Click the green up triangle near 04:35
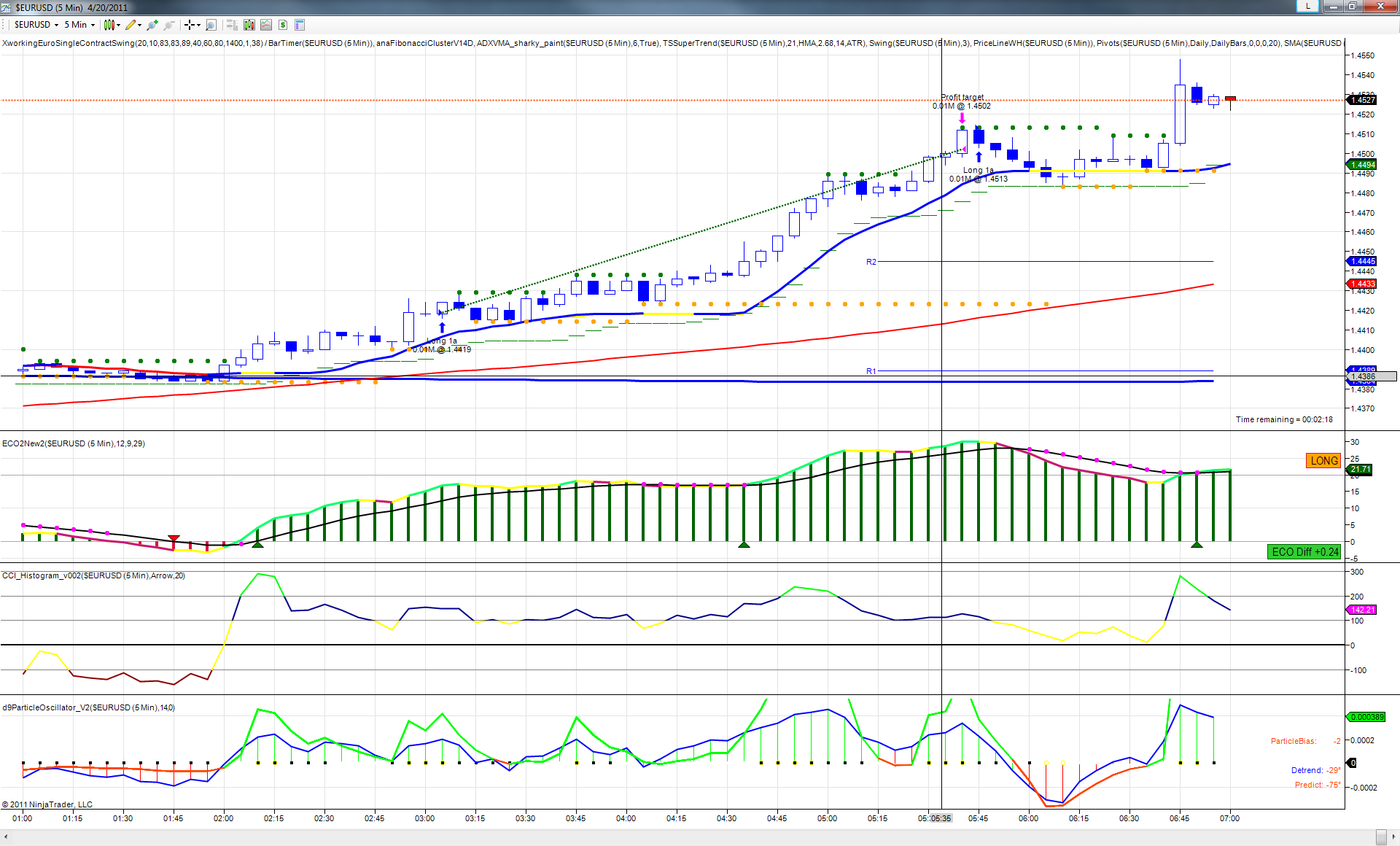This screenshot has width=1400, height=846. [x=744, y=544]
